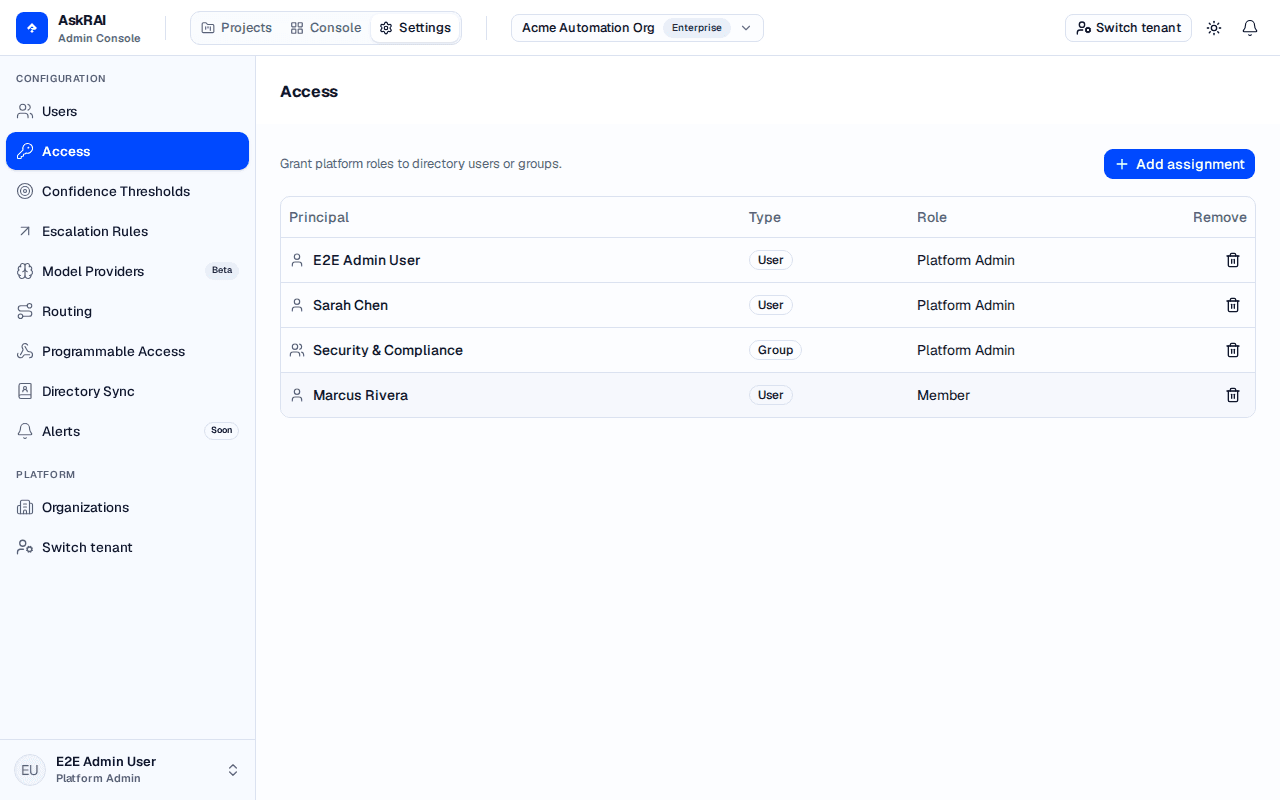Click the AskRAI logo icon

[32, 28]
